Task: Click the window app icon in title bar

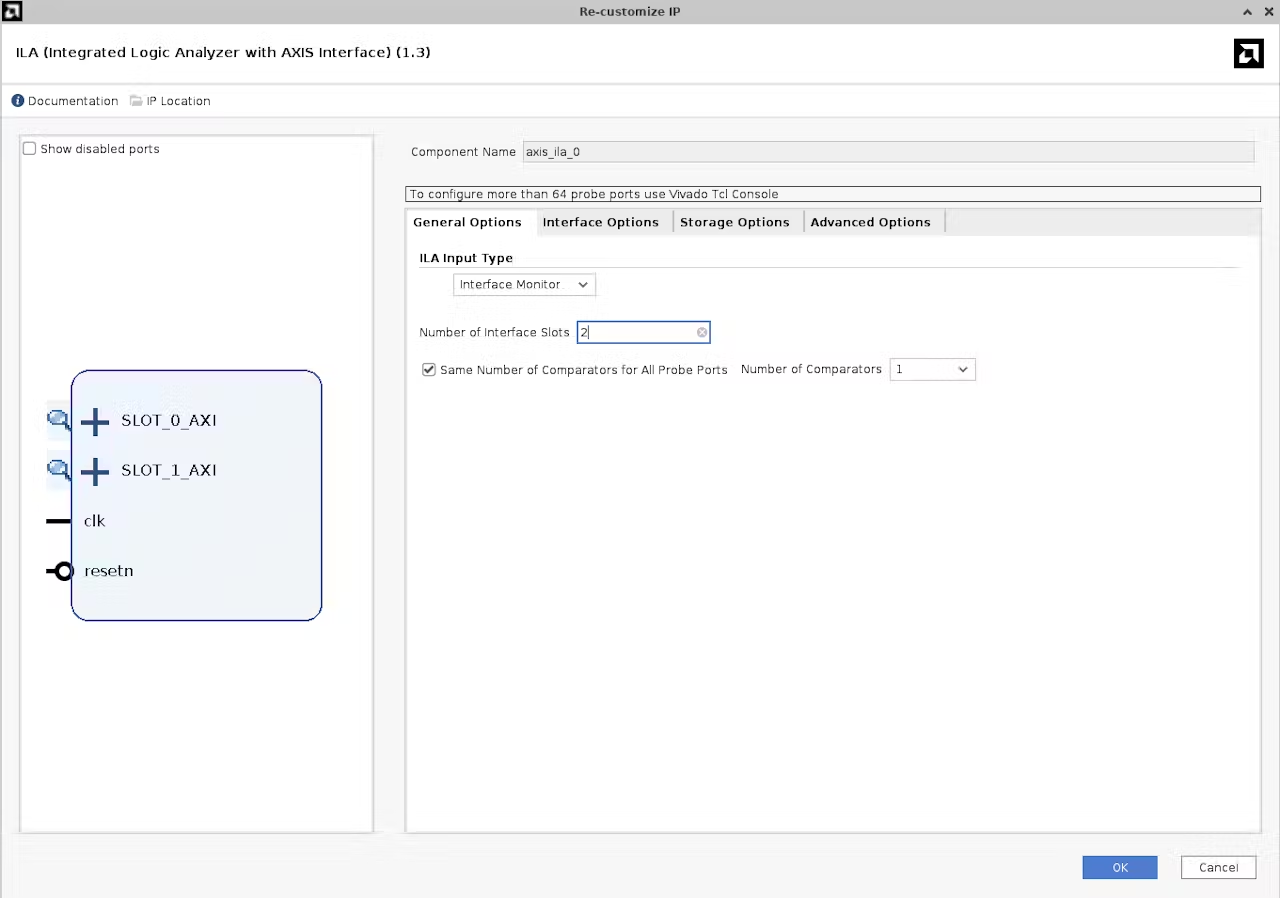Action: pyautogui.click(x=12, y=11)
